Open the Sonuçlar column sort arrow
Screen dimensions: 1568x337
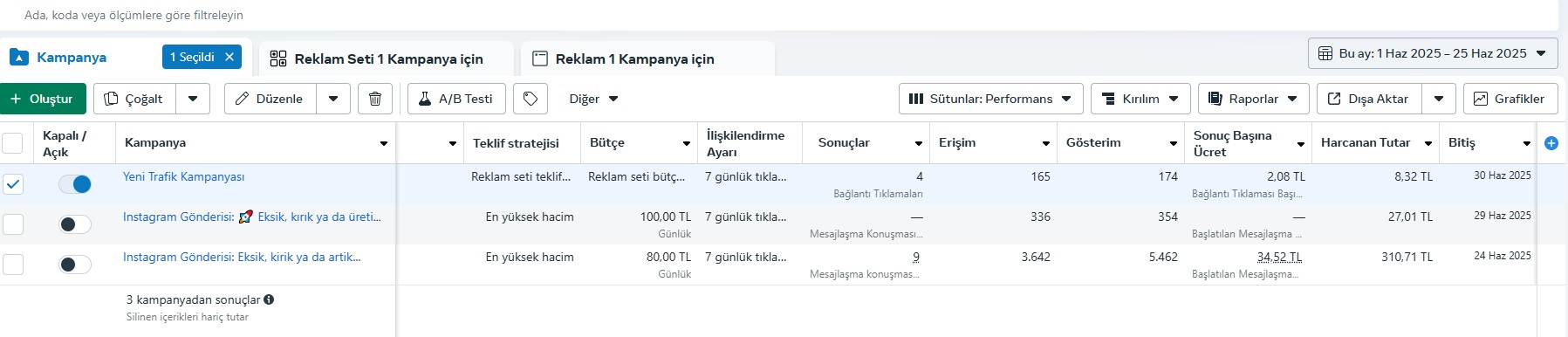(x=919, y=143)
